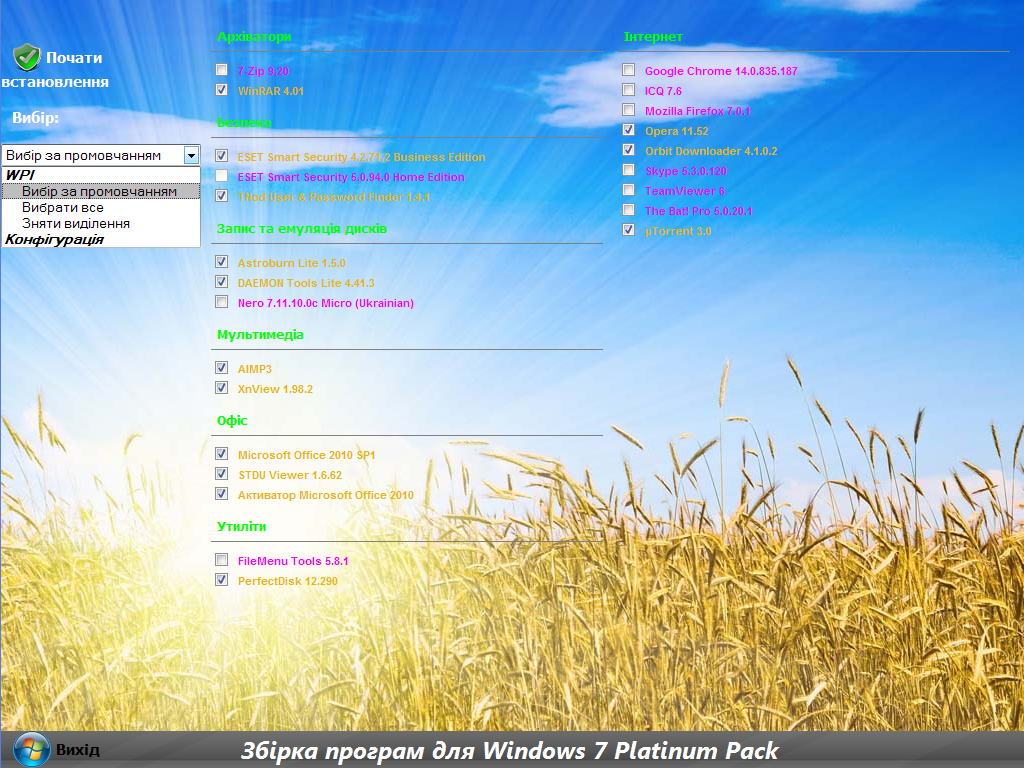The image size is (1024, 768).
Task: Enable FileMenu Tools 5.8.1 checkbox
Action: click(x=221, y=560)
